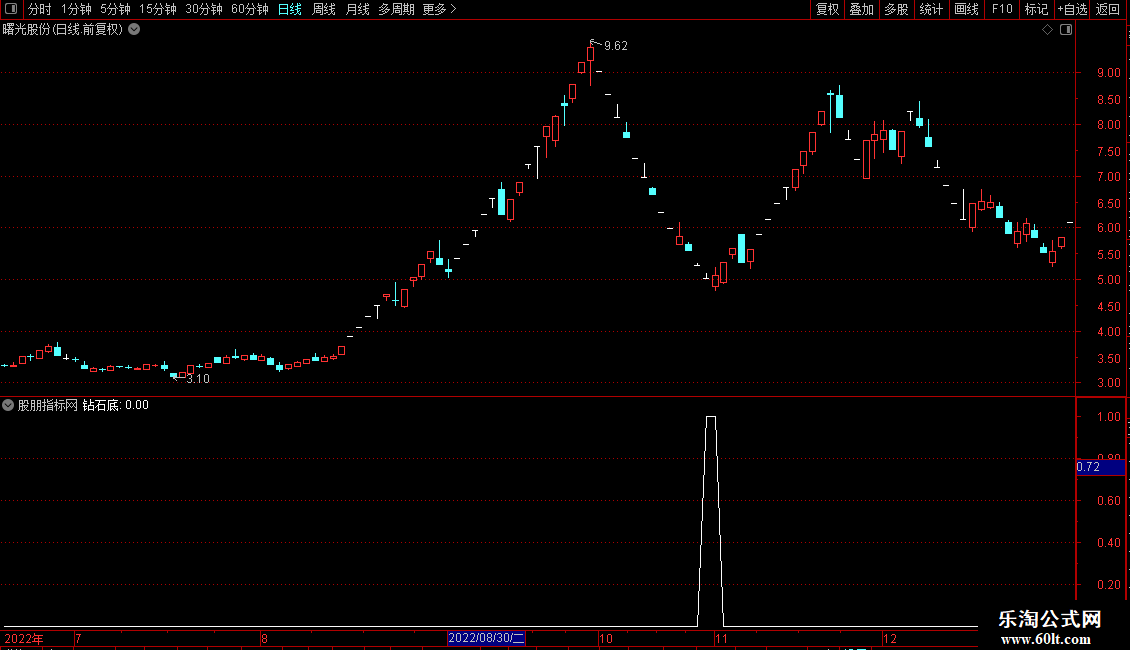Add stock with +自选 button

pos(1072,9)
